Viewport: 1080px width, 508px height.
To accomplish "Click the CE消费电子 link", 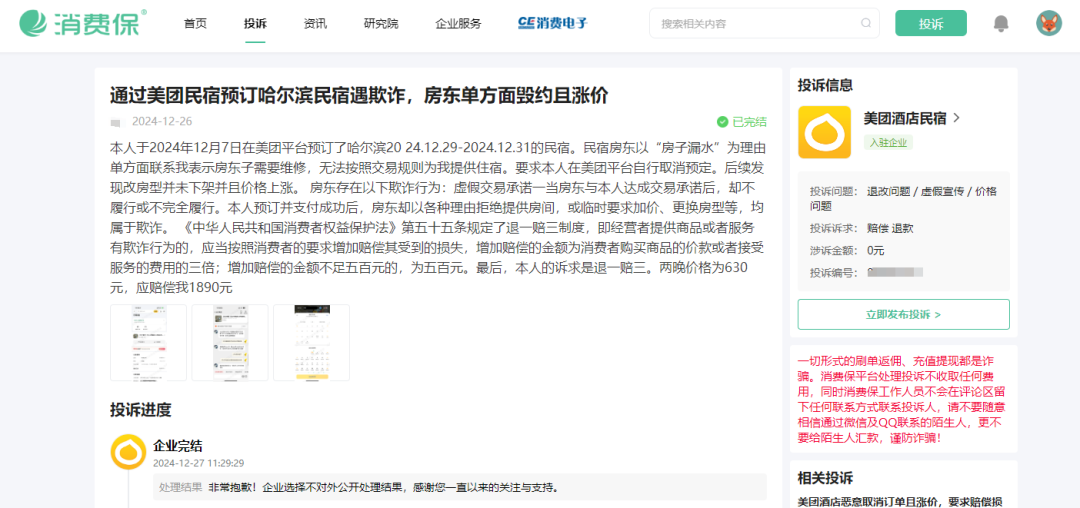I will click(x=552, y=23).
